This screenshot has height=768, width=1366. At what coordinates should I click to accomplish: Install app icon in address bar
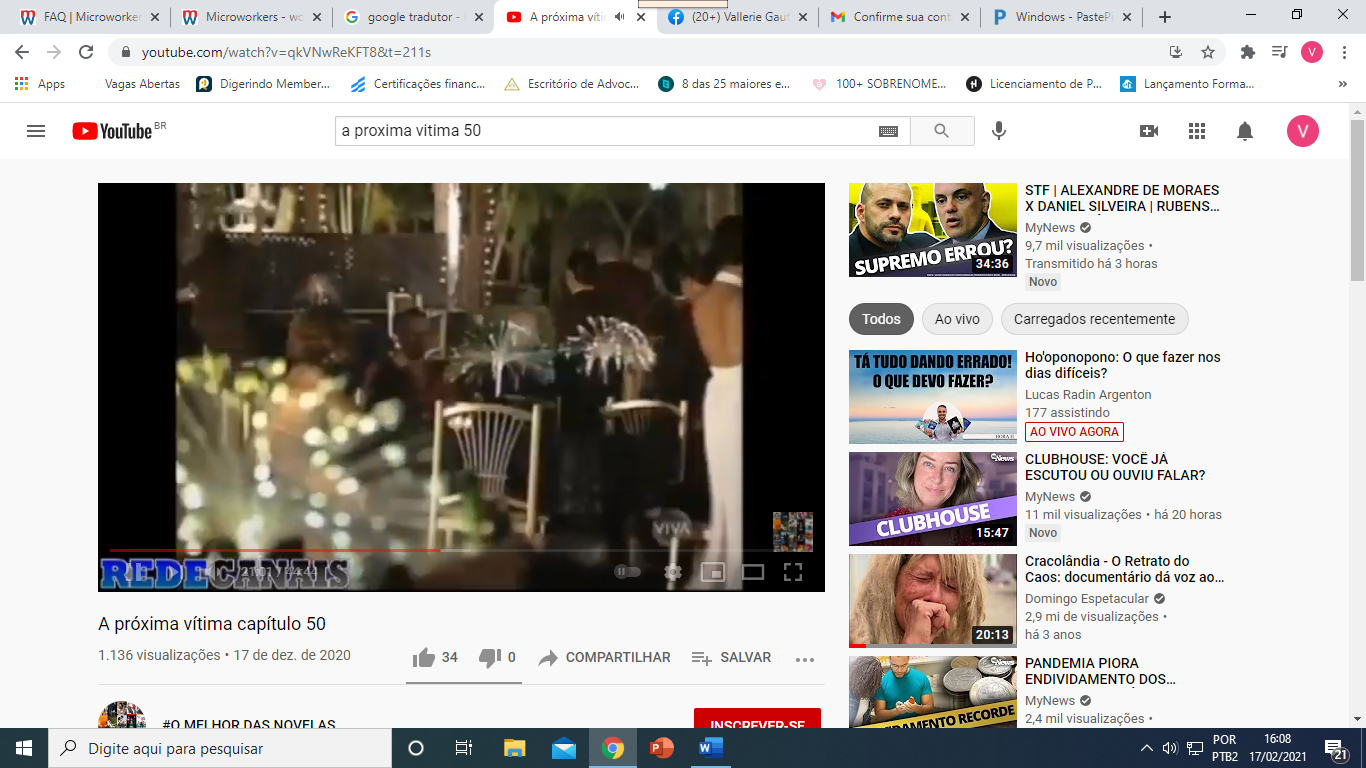(x=1176, y=52)
